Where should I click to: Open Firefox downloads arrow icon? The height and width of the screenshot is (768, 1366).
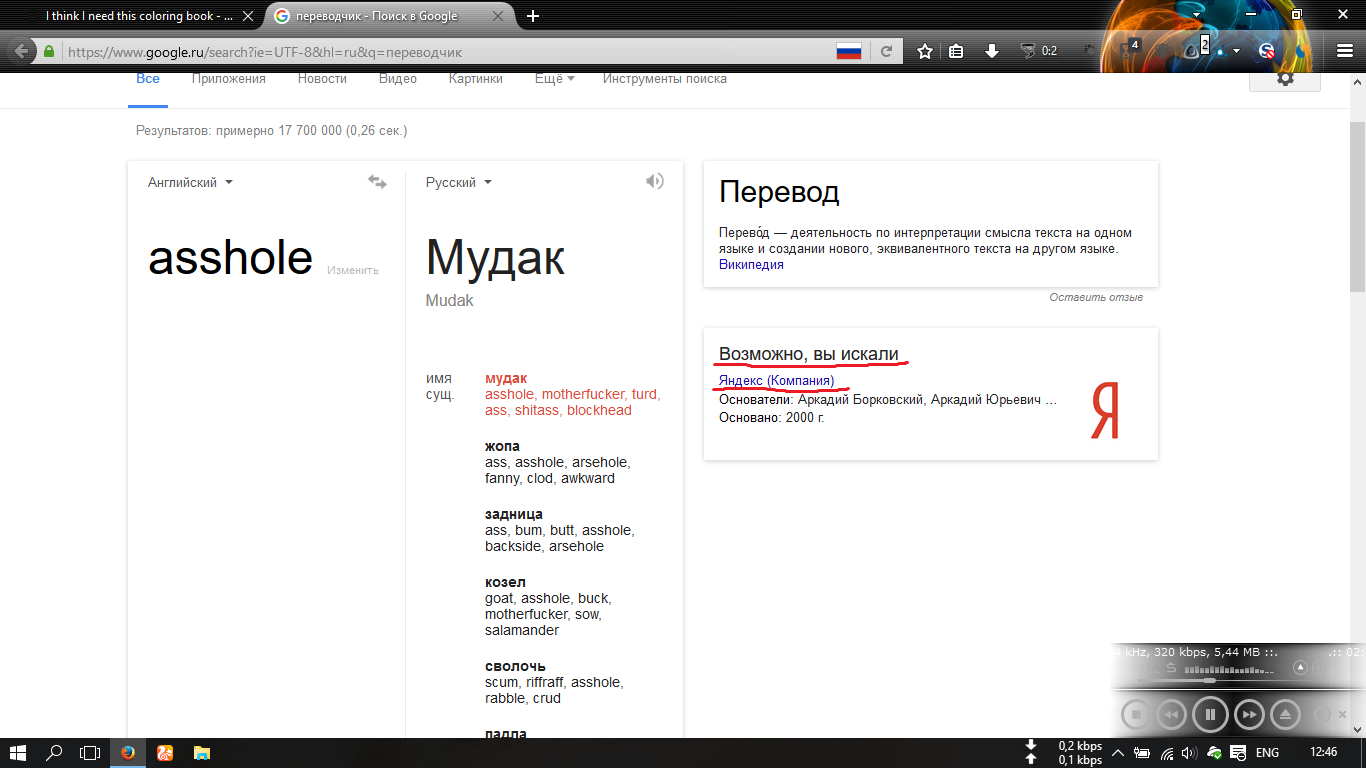[x=992, y=51]
